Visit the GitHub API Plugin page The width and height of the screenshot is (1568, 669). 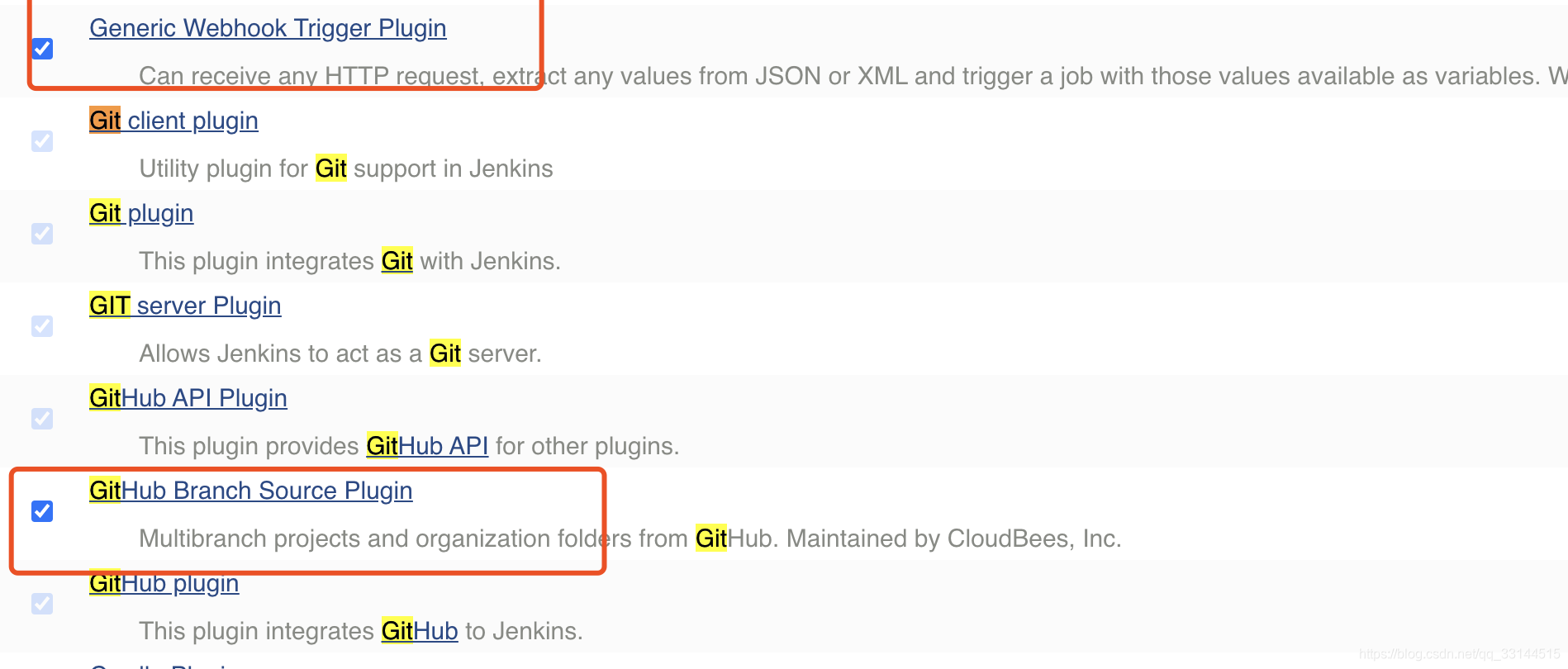tap(188, 398)
